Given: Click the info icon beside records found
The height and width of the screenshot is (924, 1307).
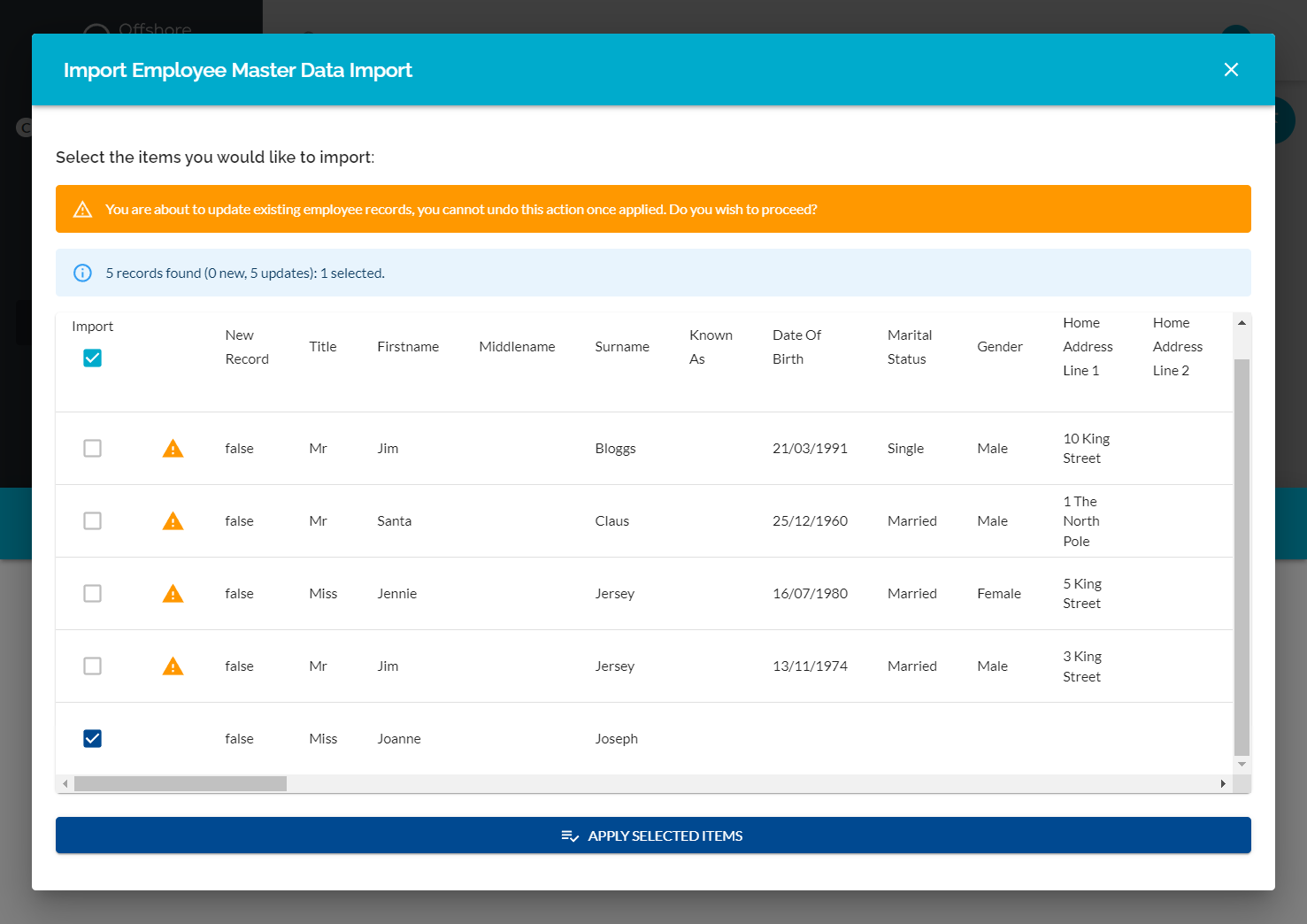Looking at the screenshot, I should pos(82,273).
